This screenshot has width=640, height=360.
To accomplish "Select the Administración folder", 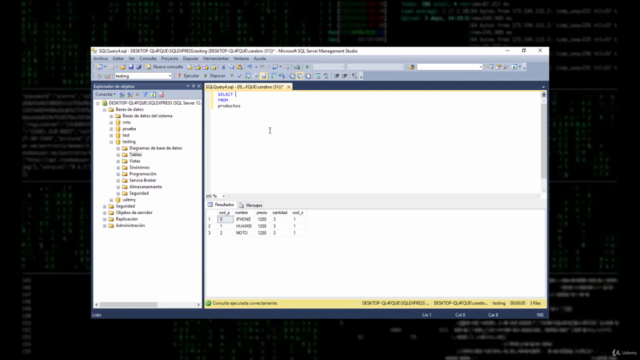I will pyautogui.click(x=130, y=226).
